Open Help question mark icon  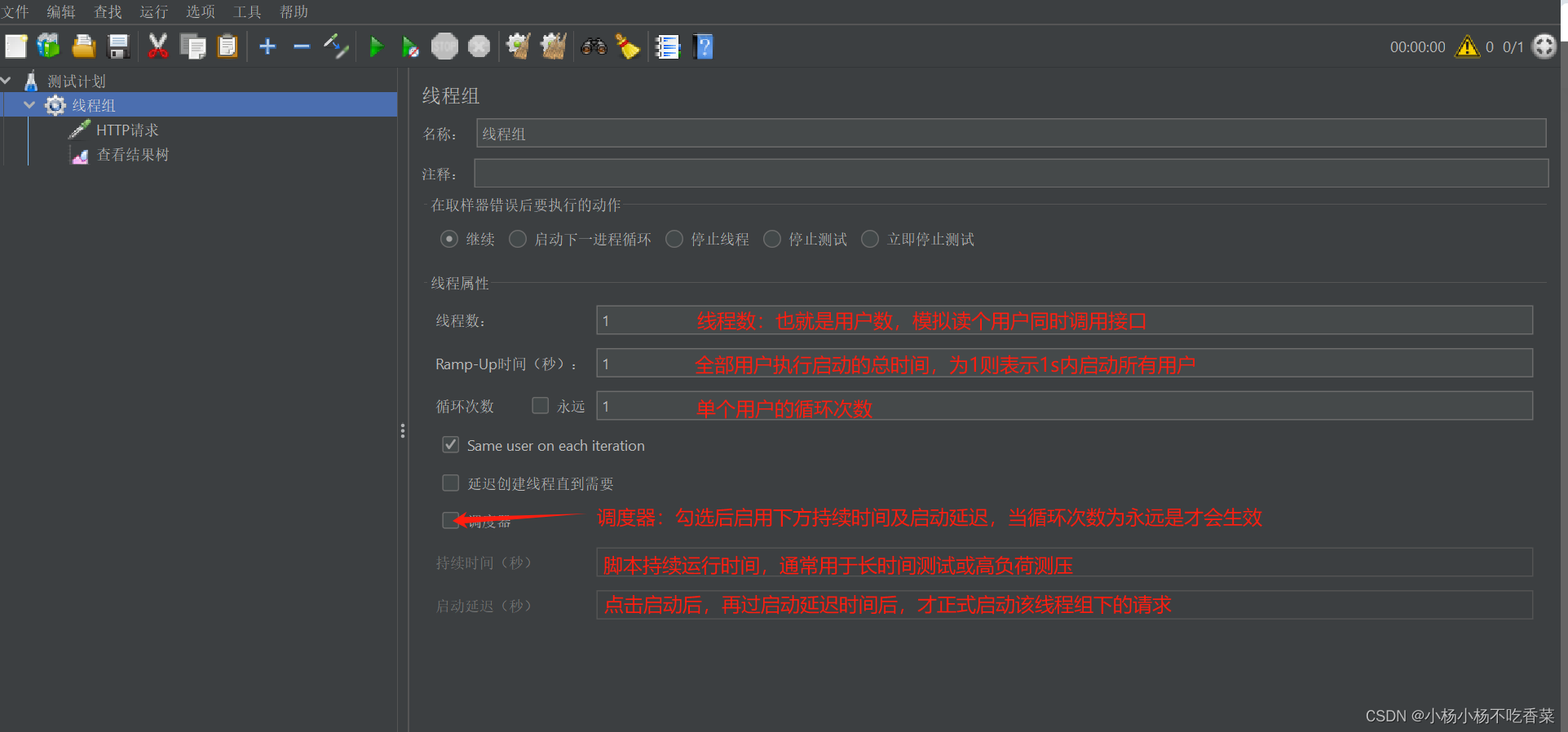click(703, 46)
